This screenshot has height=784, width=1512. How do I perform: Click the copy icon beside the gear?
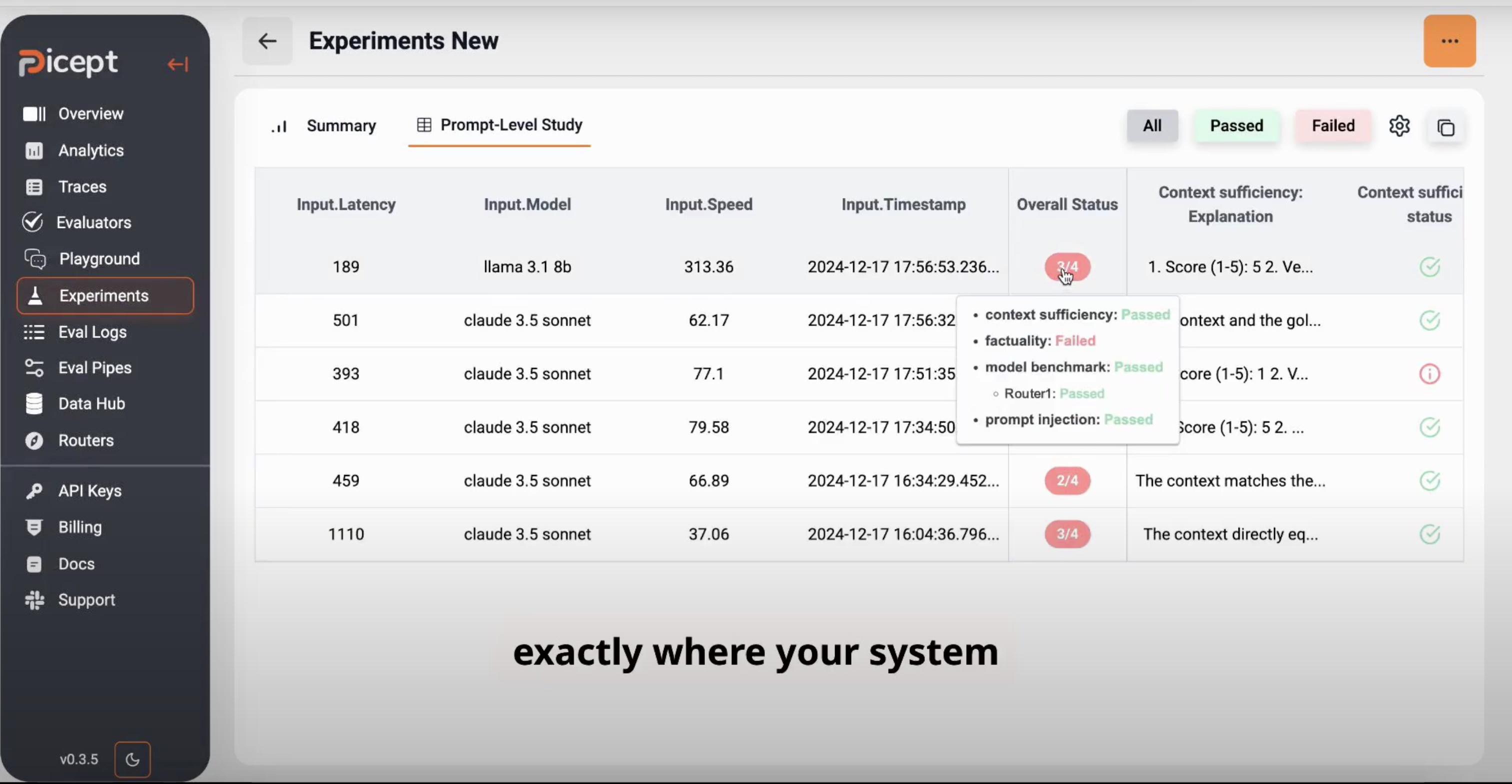click(1445, 127)
